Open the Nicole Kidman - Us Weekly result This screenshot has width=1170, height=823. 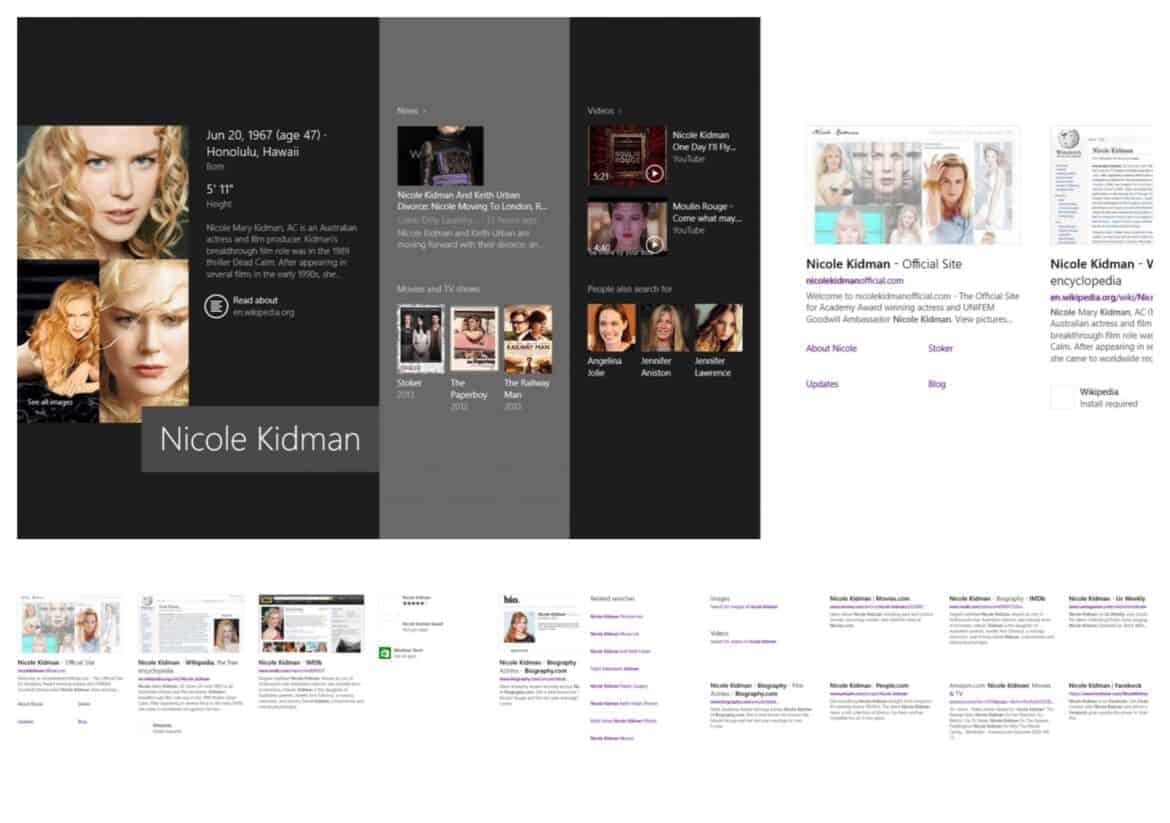click(1107, 598)
